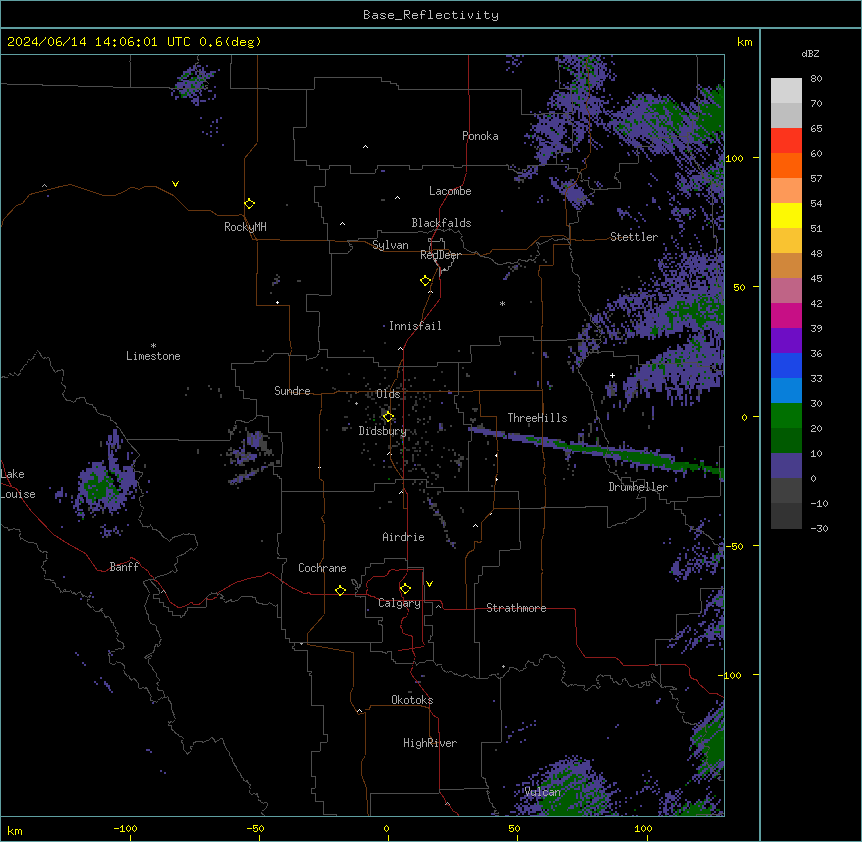Viewport: 862px width, 842px height.
Task: Click the Cochrane label
Action: [322, 568]
